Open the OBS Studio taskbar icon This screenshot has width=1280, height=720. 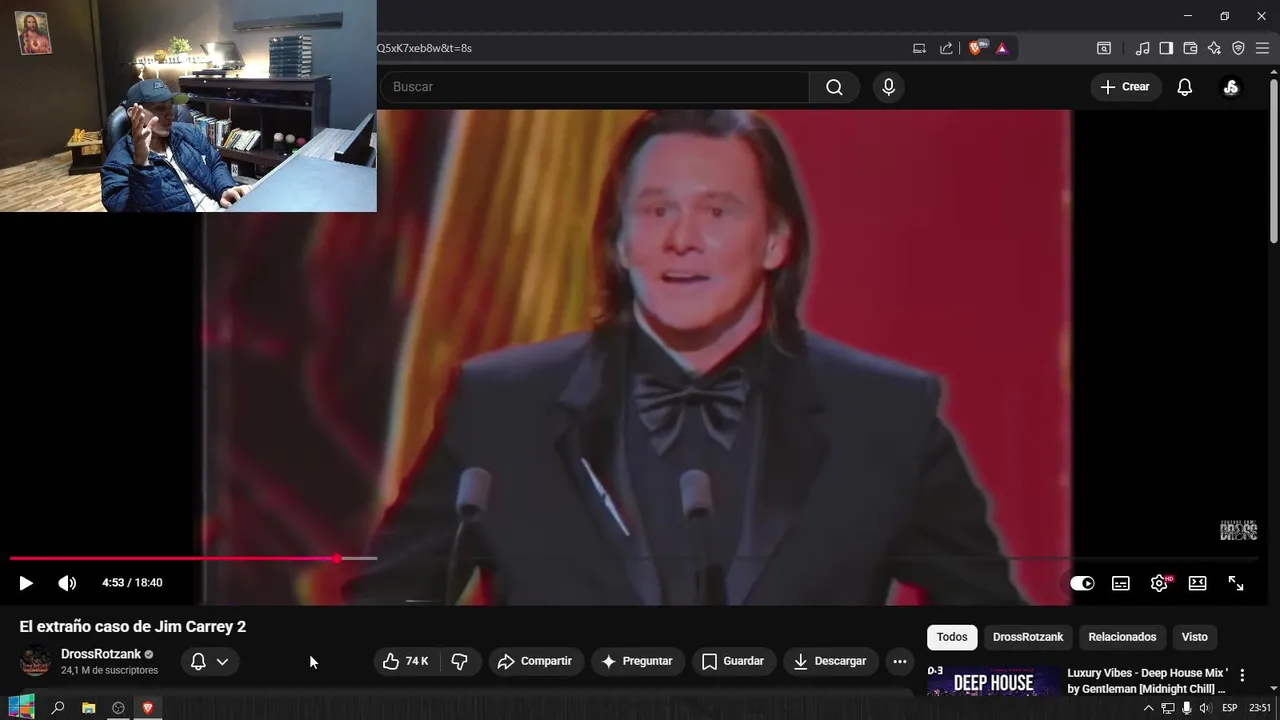point(118,708)
